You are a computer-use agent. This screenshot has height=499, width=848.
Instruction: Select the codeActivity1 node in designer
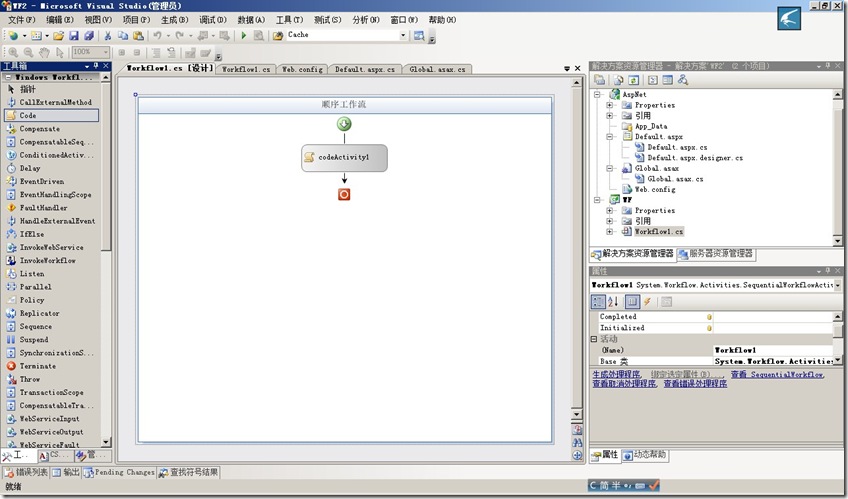[344, 157]
